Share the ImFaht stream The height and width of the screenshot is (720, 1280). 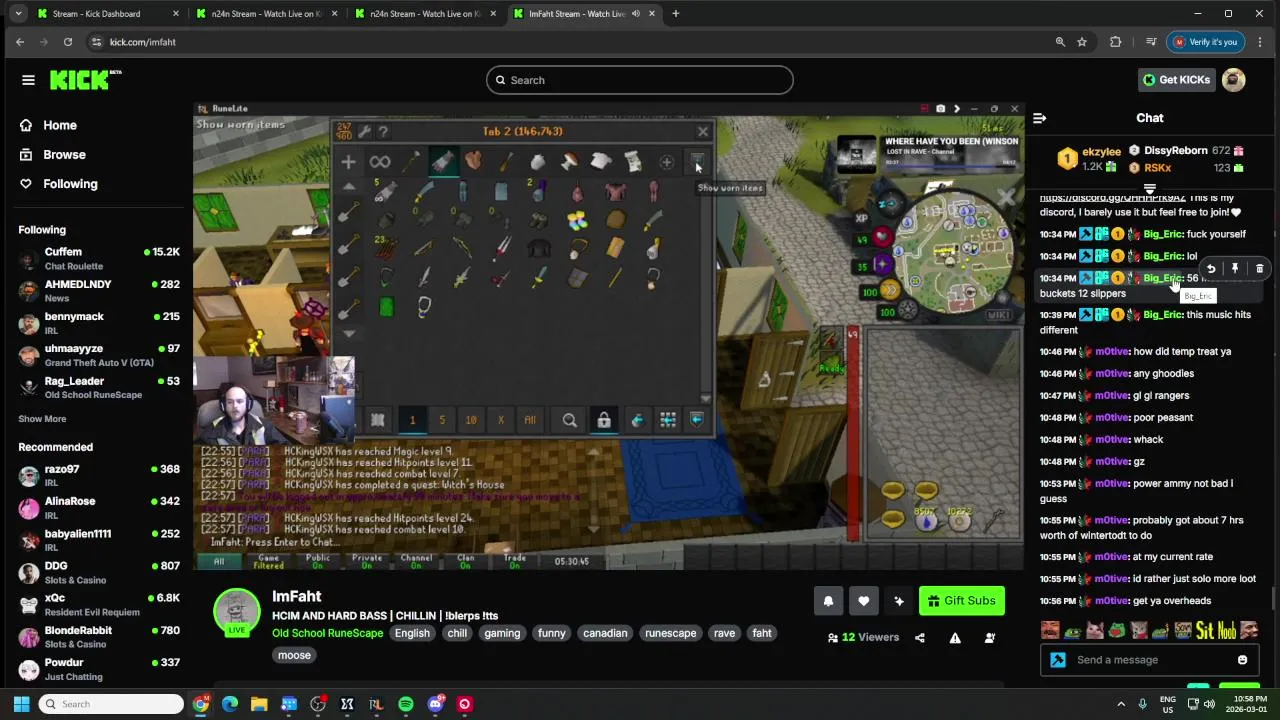(x=920, y=638)
